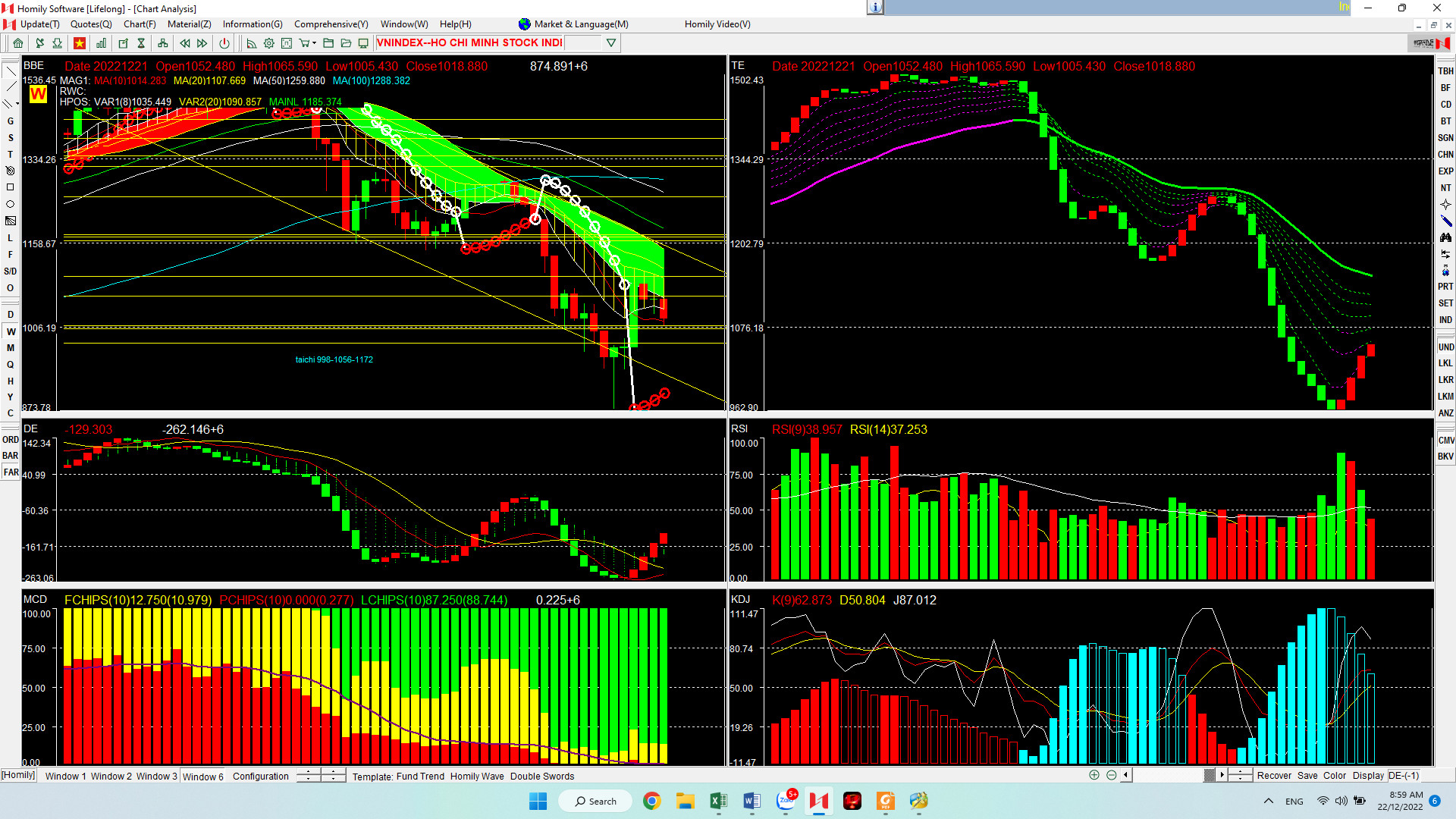Toggle the BAR chart type button
The image size is (1456, 819).
11,456
